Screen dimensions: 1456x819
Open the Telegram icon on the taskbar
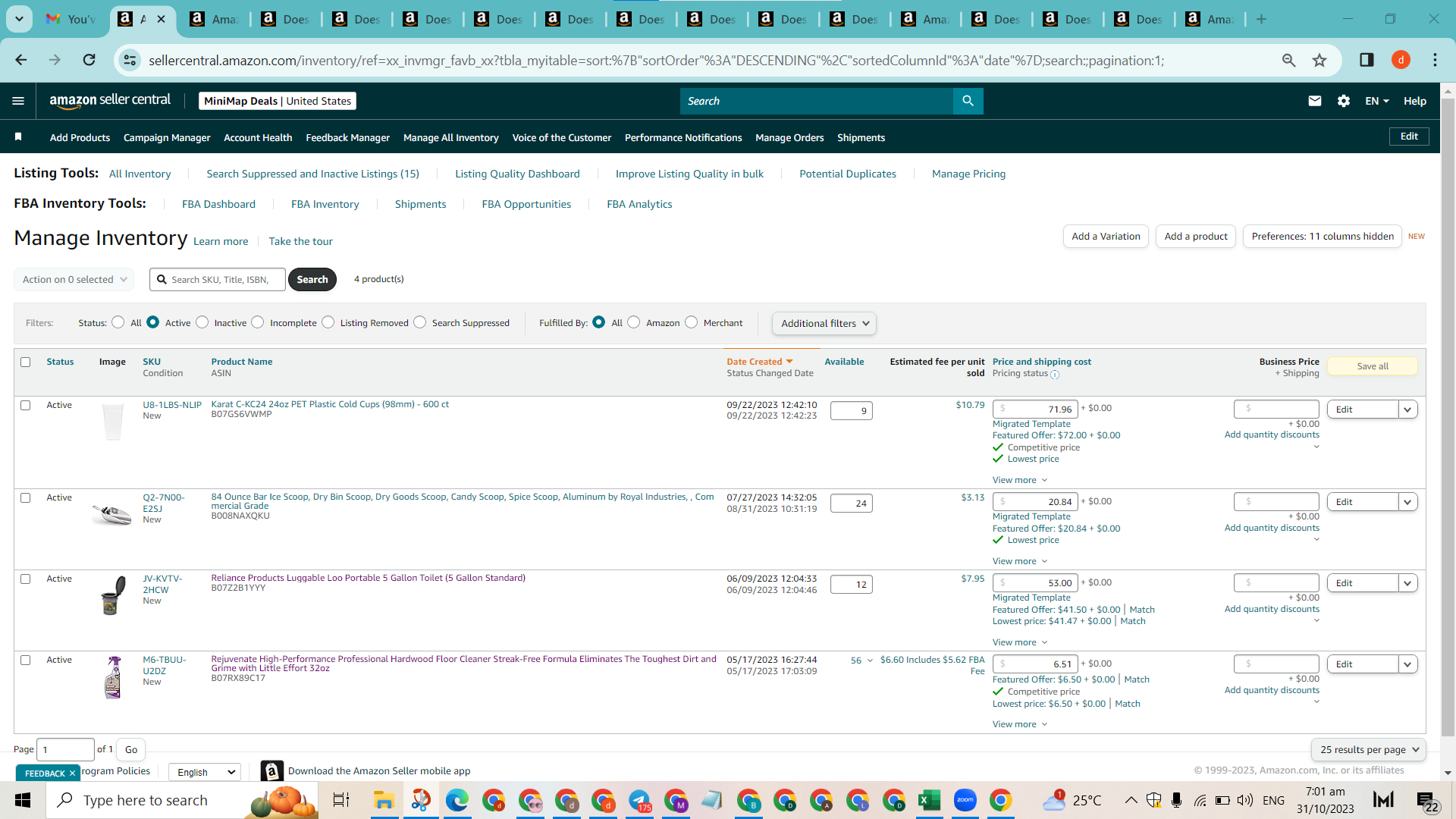639,800
